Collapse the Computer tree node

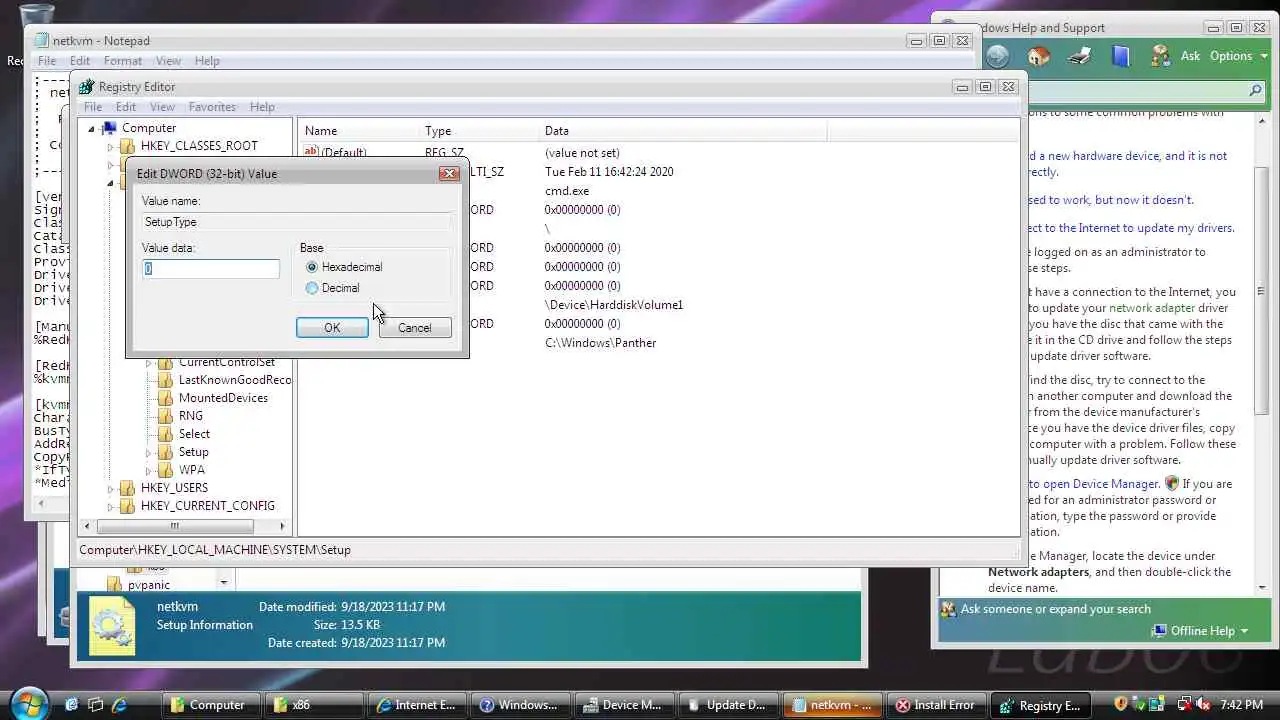click(x=91, y=128)
